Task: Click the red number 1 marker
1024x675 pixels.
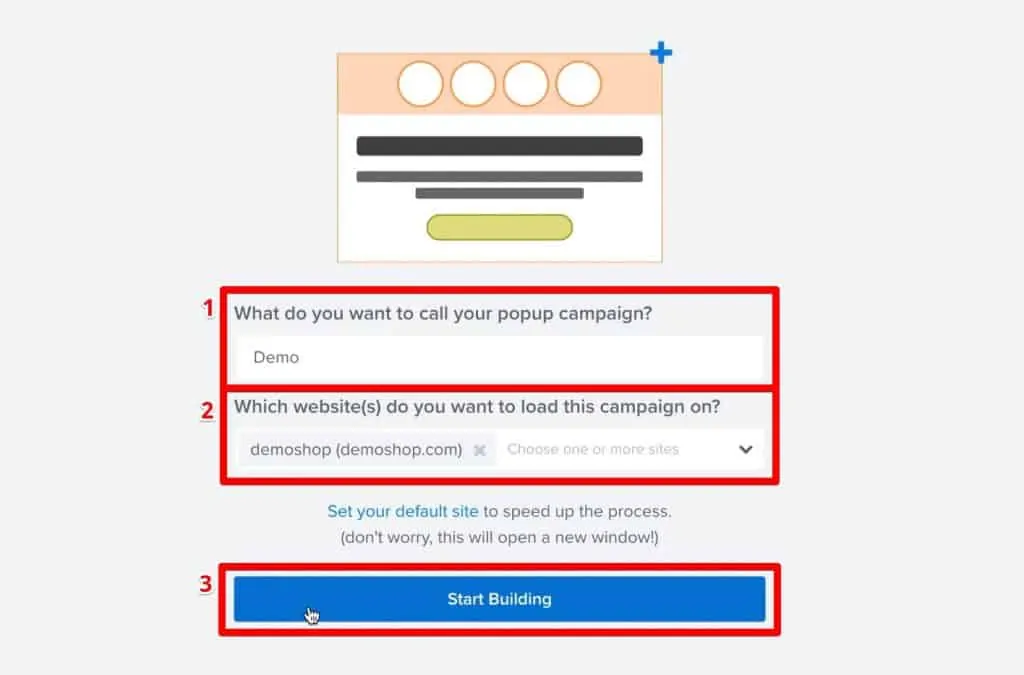Action: (206, 309)
